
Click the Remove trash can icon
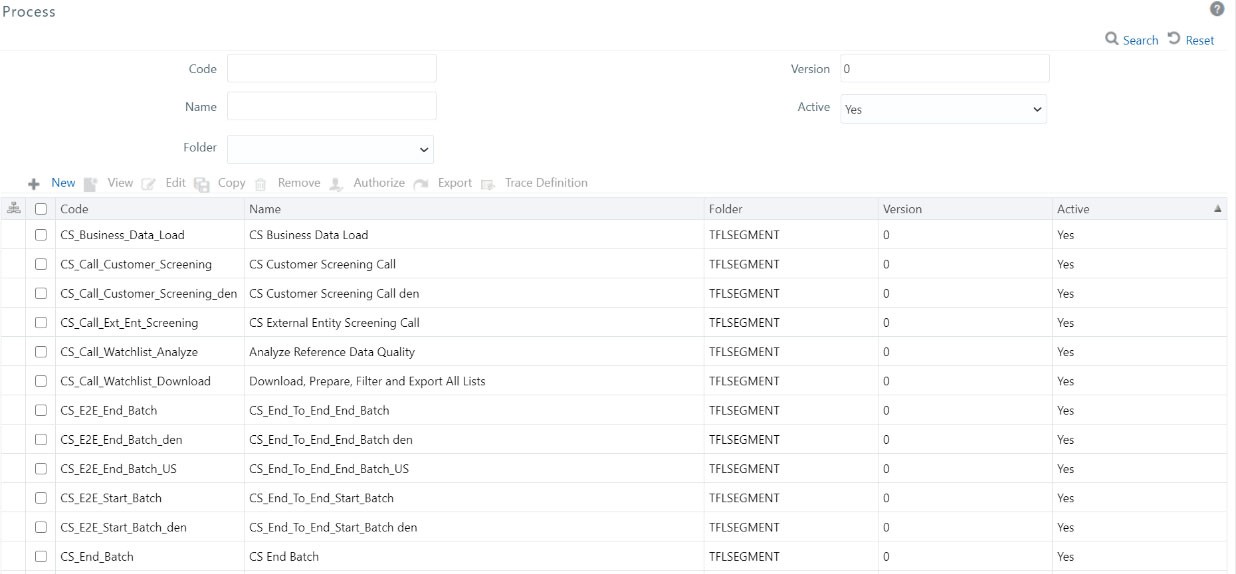(x=261, y=184)
